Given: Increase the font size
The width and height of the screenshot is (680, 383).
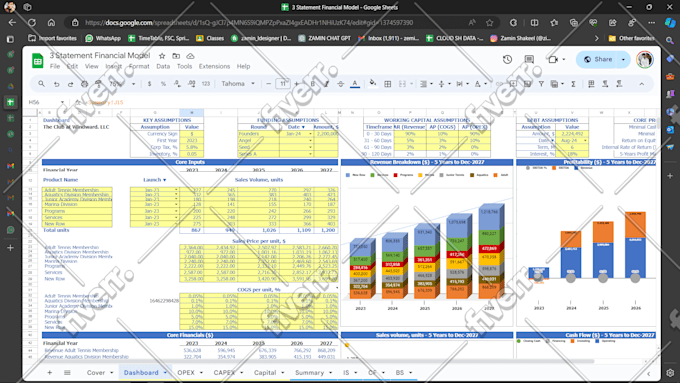Looking at the screenshot, I should (297, 84).
